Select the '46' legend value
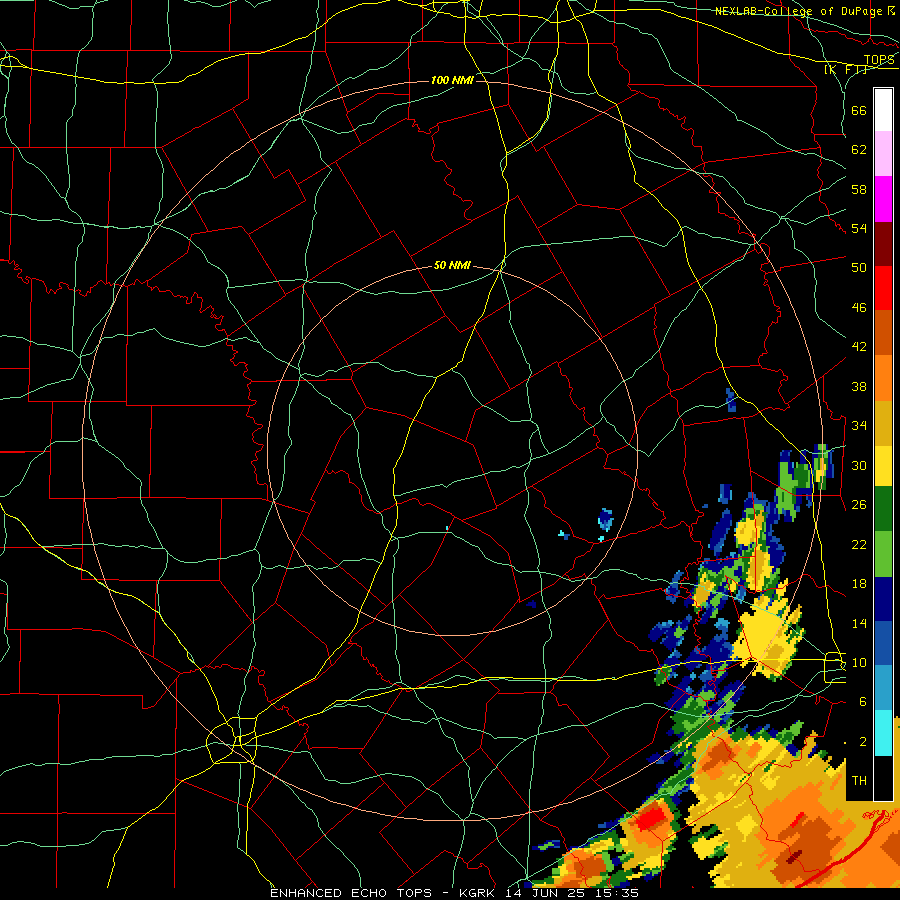 click(859, 308)
